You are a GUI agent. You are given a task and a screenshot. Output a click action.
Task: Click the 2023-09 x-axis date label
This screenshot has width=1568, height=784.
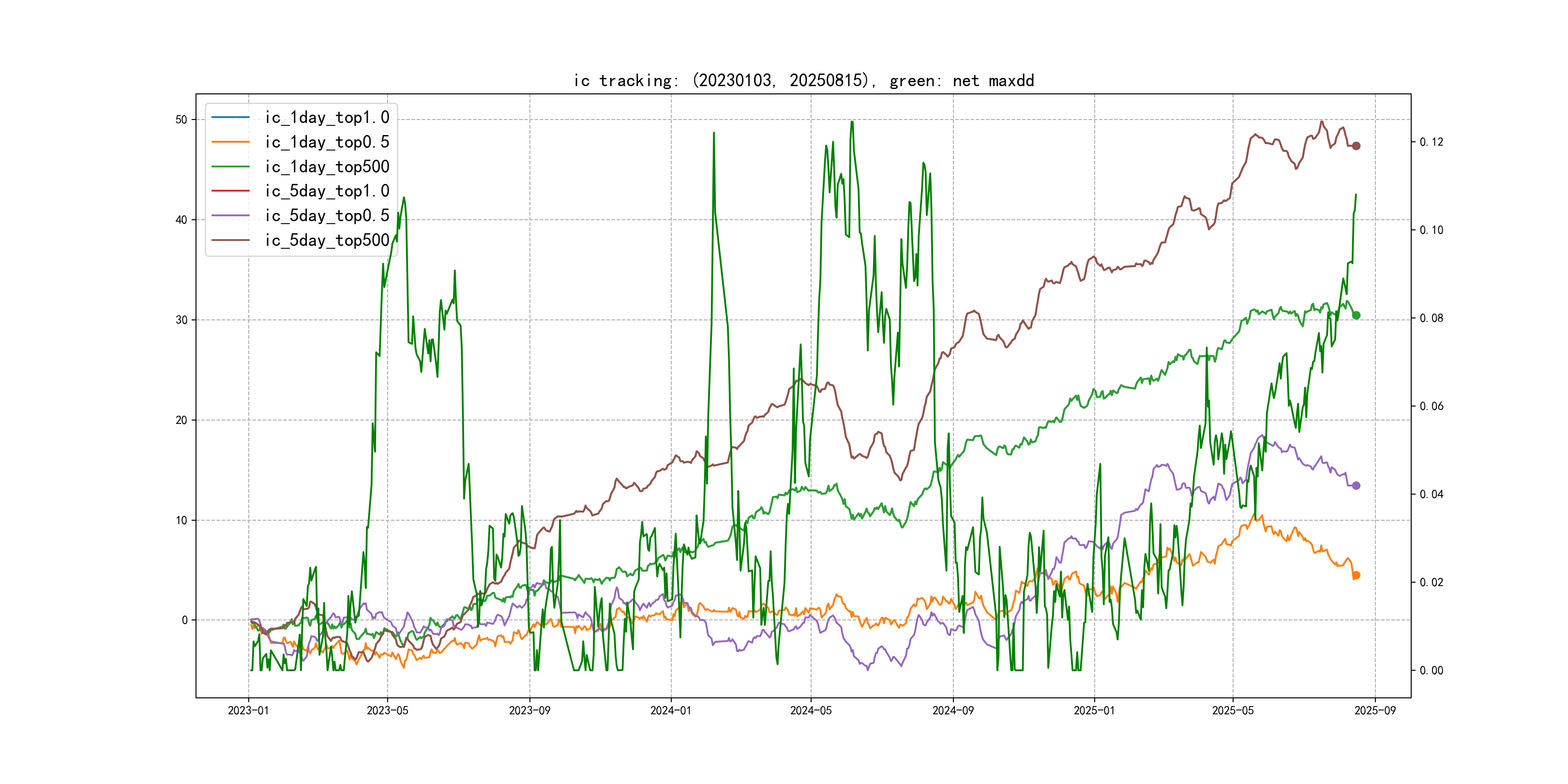(x=529, y=710)
